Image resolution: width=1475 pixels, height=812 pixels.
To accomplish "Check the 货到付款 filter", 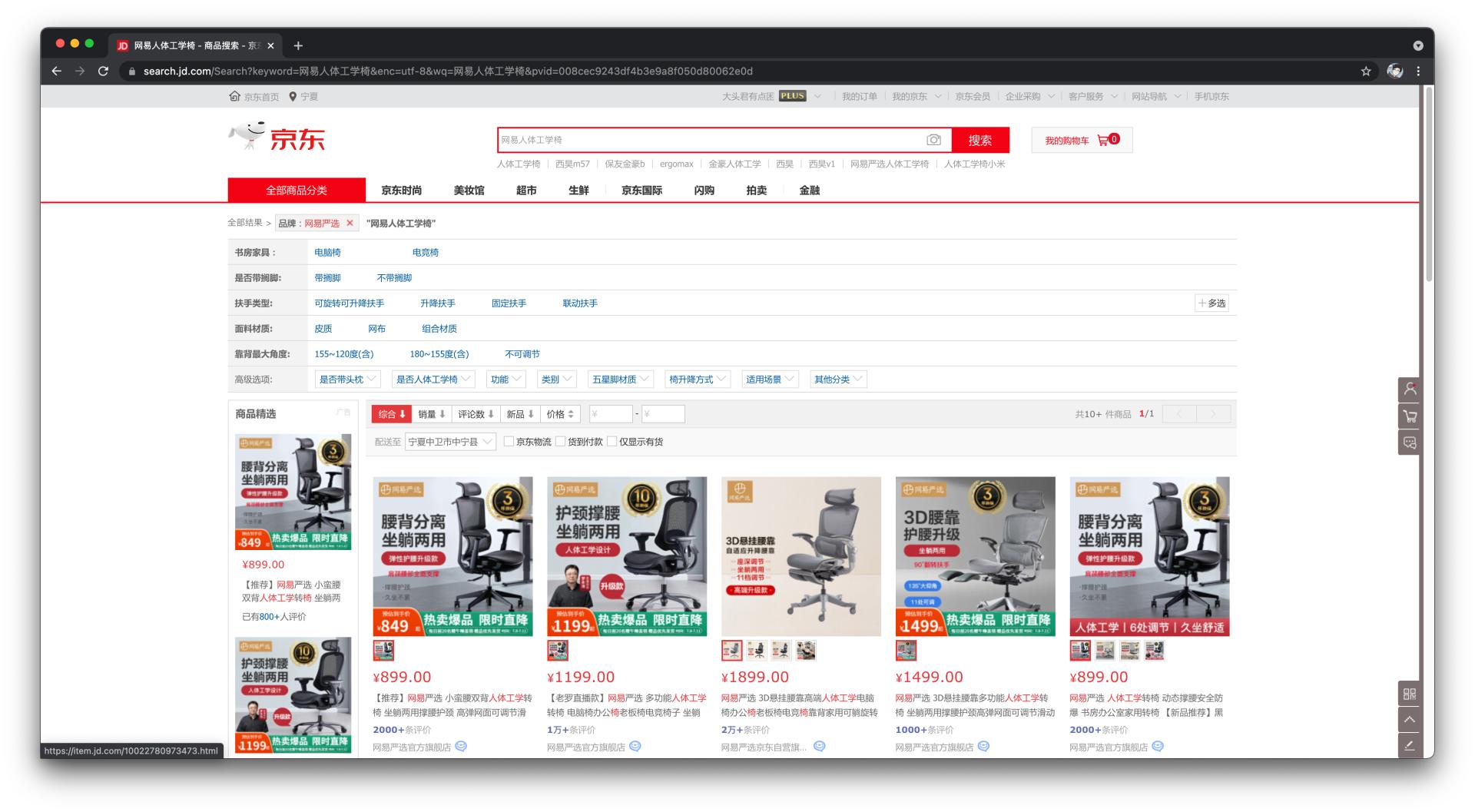I will pos(560,441).
